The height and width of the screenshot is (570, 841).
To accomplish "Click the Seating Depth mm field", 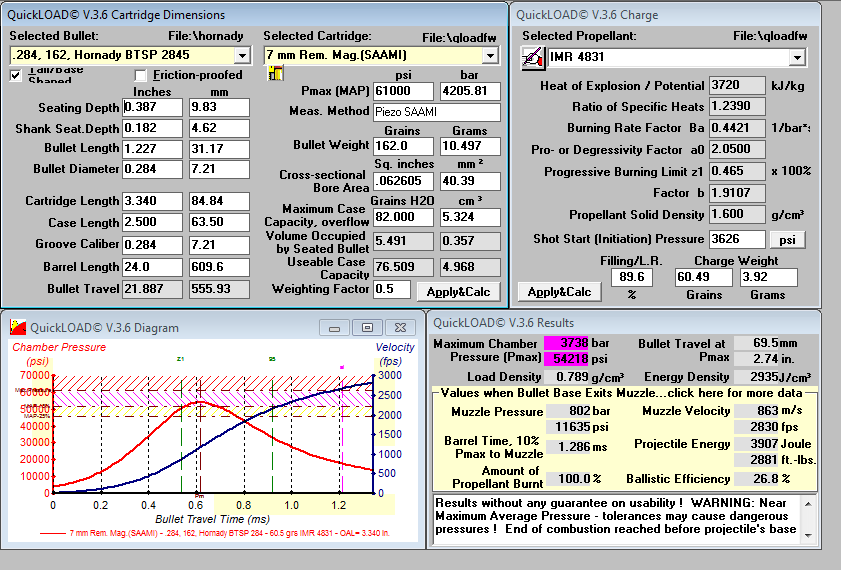I will click(219, 107).
